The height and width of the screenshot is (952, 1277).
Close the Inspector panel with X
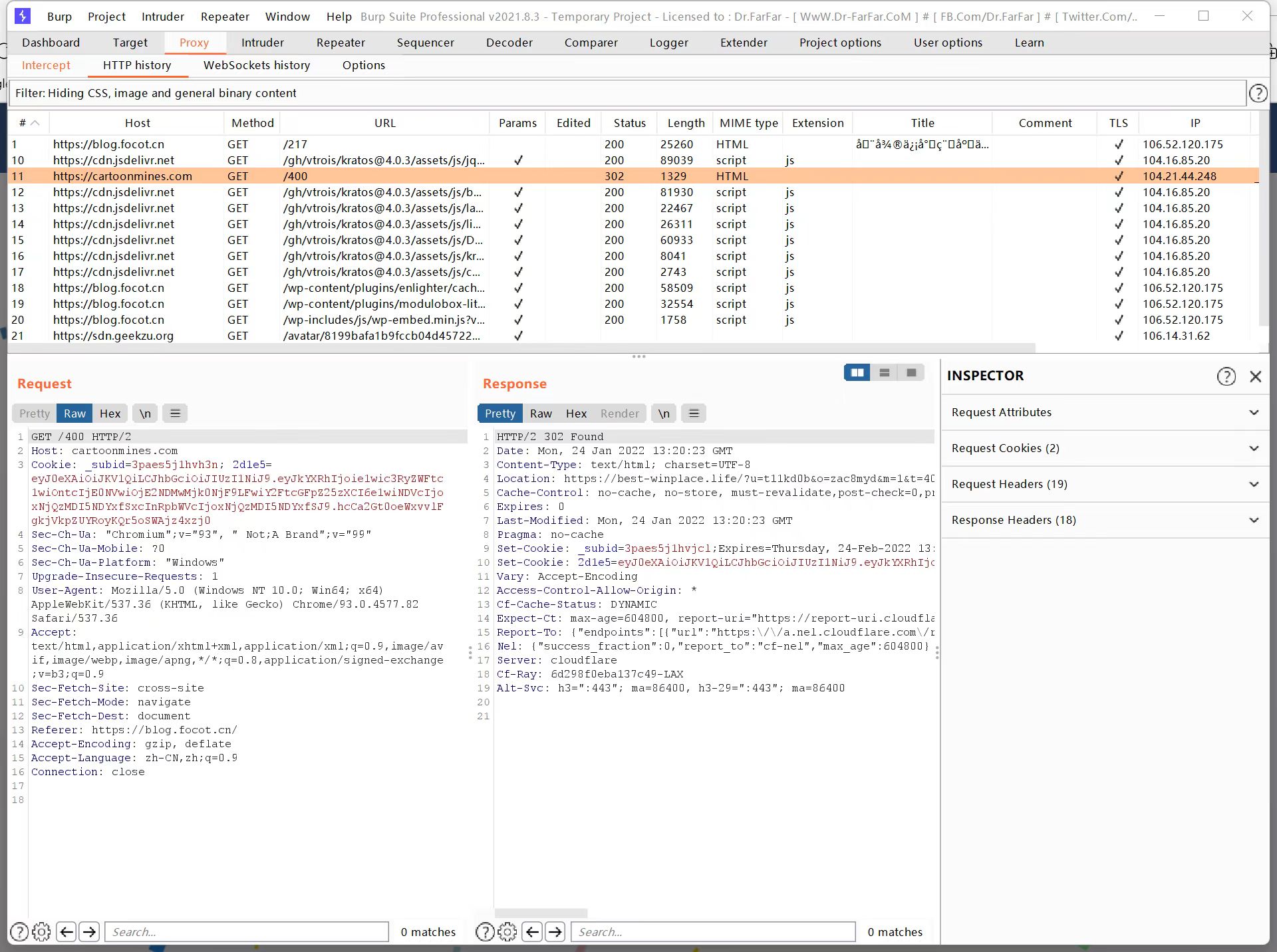(1256, 376)
